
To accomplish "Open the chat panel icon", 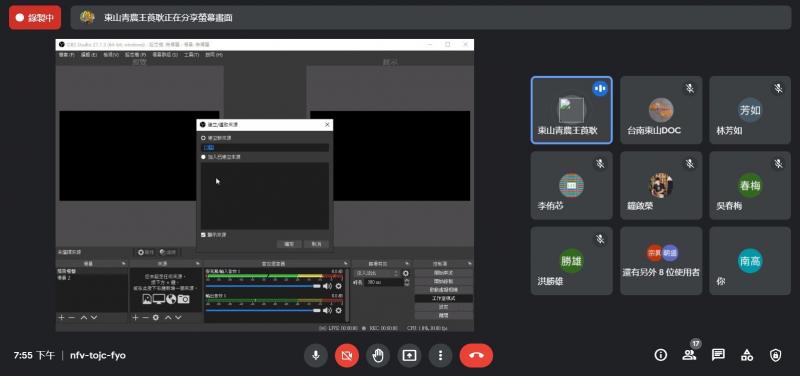I will pyautogui.click(x=718, y=355).
